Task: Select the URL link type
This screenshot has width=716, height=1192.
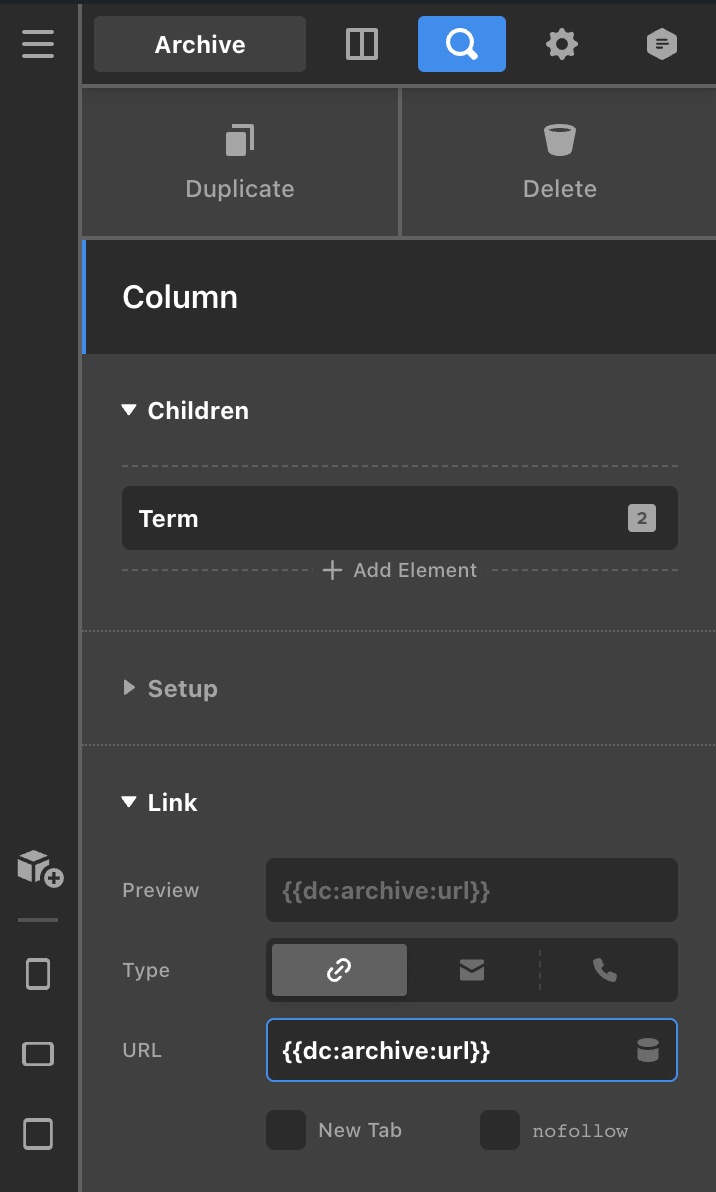Action: (339, 970)
